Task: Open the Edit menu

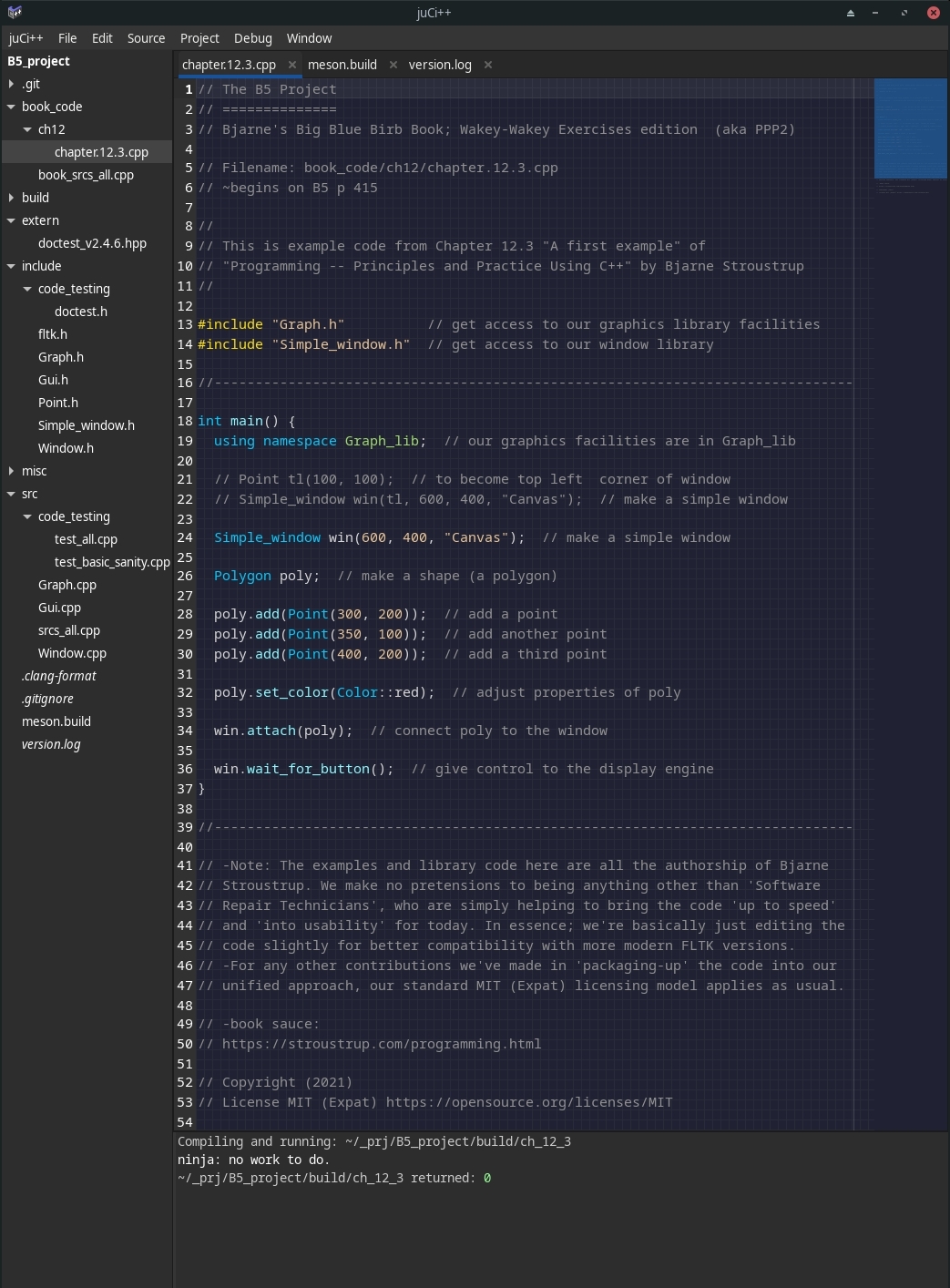Action: [102, 38]
